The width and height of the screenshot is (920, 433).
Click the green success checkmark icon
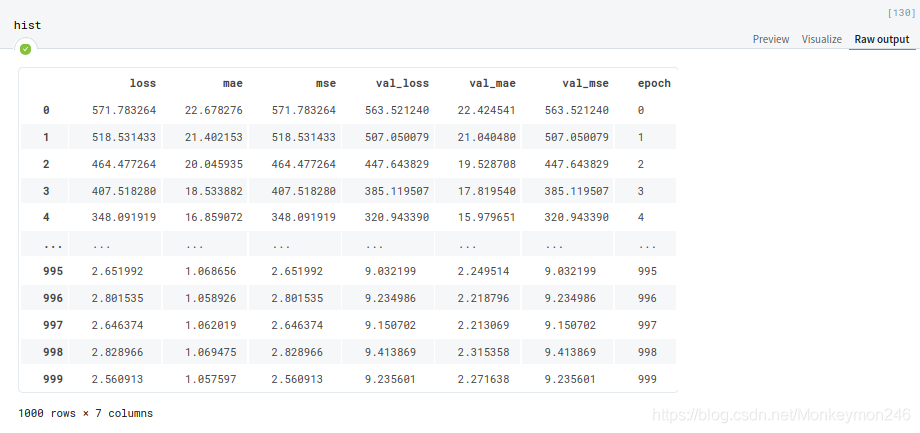25,49
